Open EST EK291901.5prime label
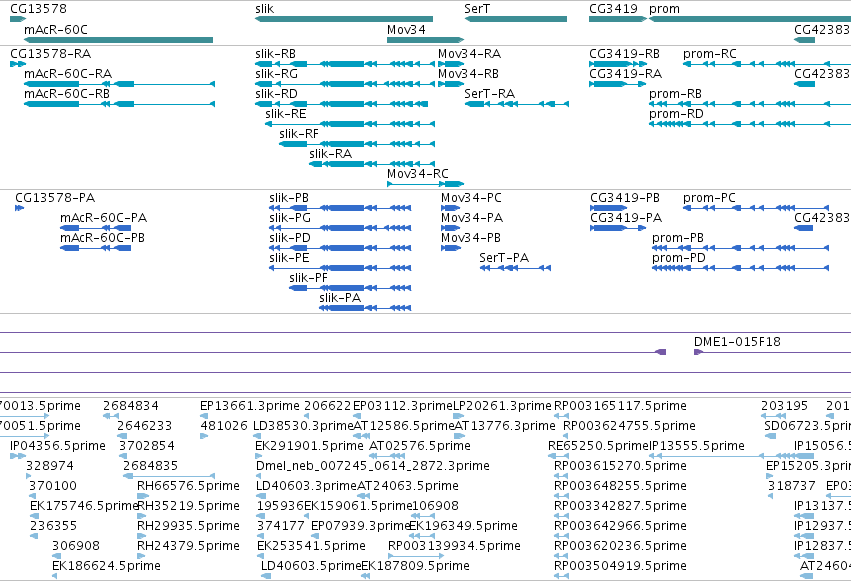Image resolution: width=851 pixels, height=581 pixels. pyautogui.click(x=309, y=446)
